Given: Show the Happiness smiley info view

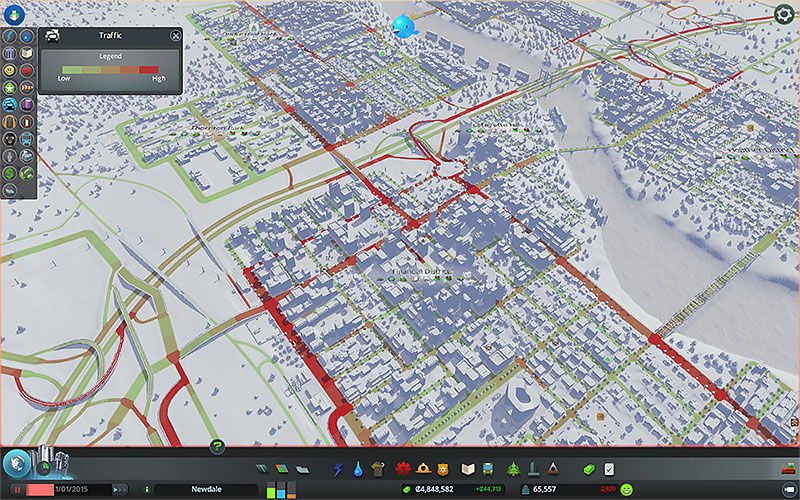Looking at the screenshot, I should tap(10, 70).
